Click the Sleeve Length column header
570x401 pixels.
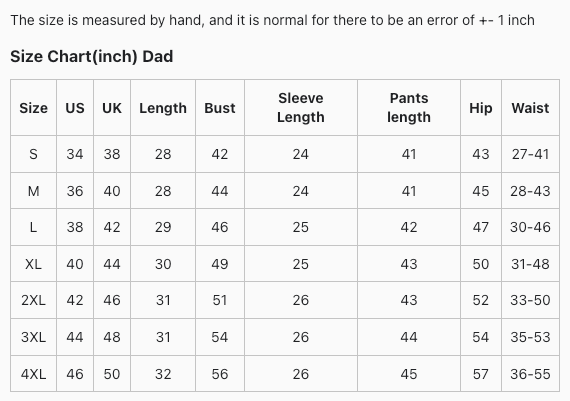301,108
